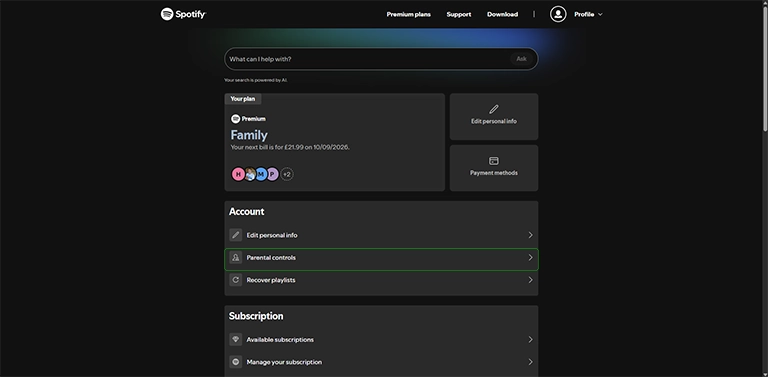
Task: Click the pencil icon in Account list
Action: (236, 235)
